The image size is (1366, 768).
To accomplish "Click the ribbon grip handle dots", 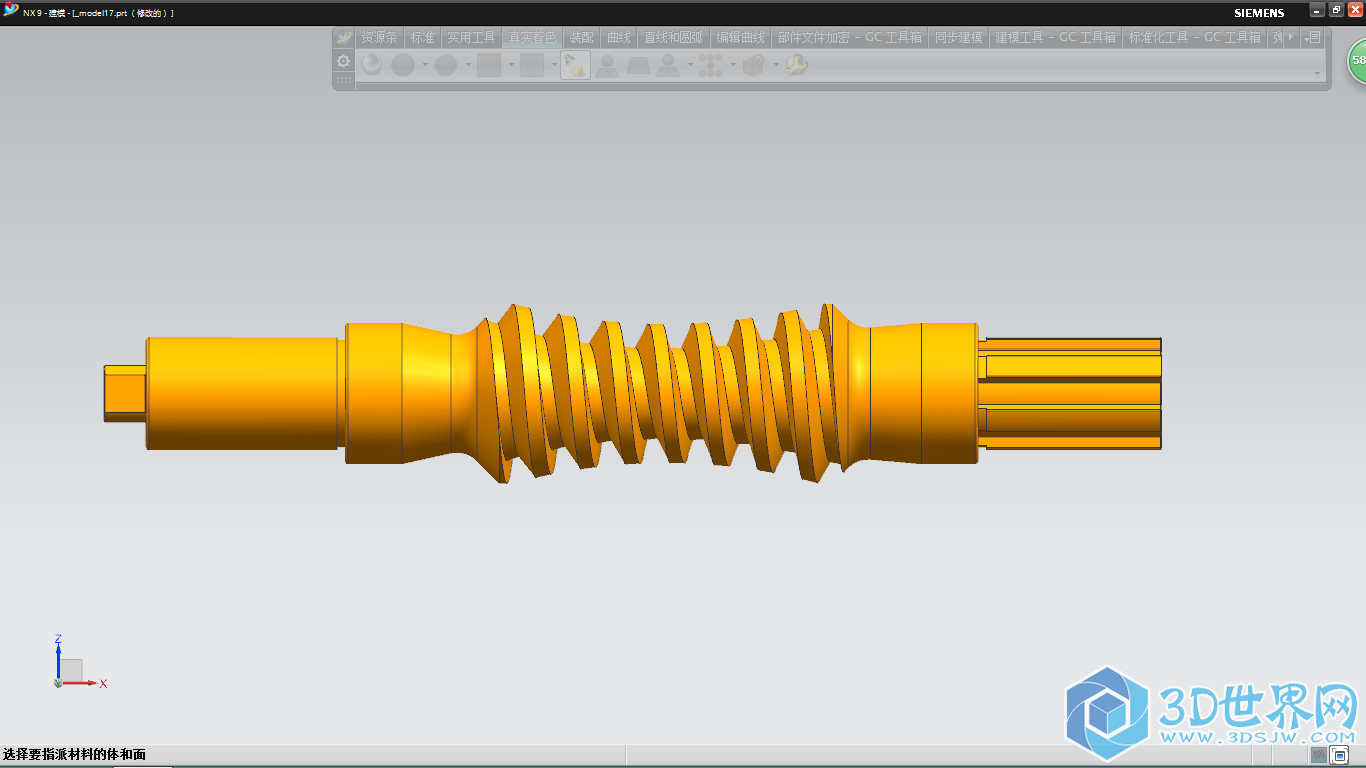I will [x=343, y=80].
